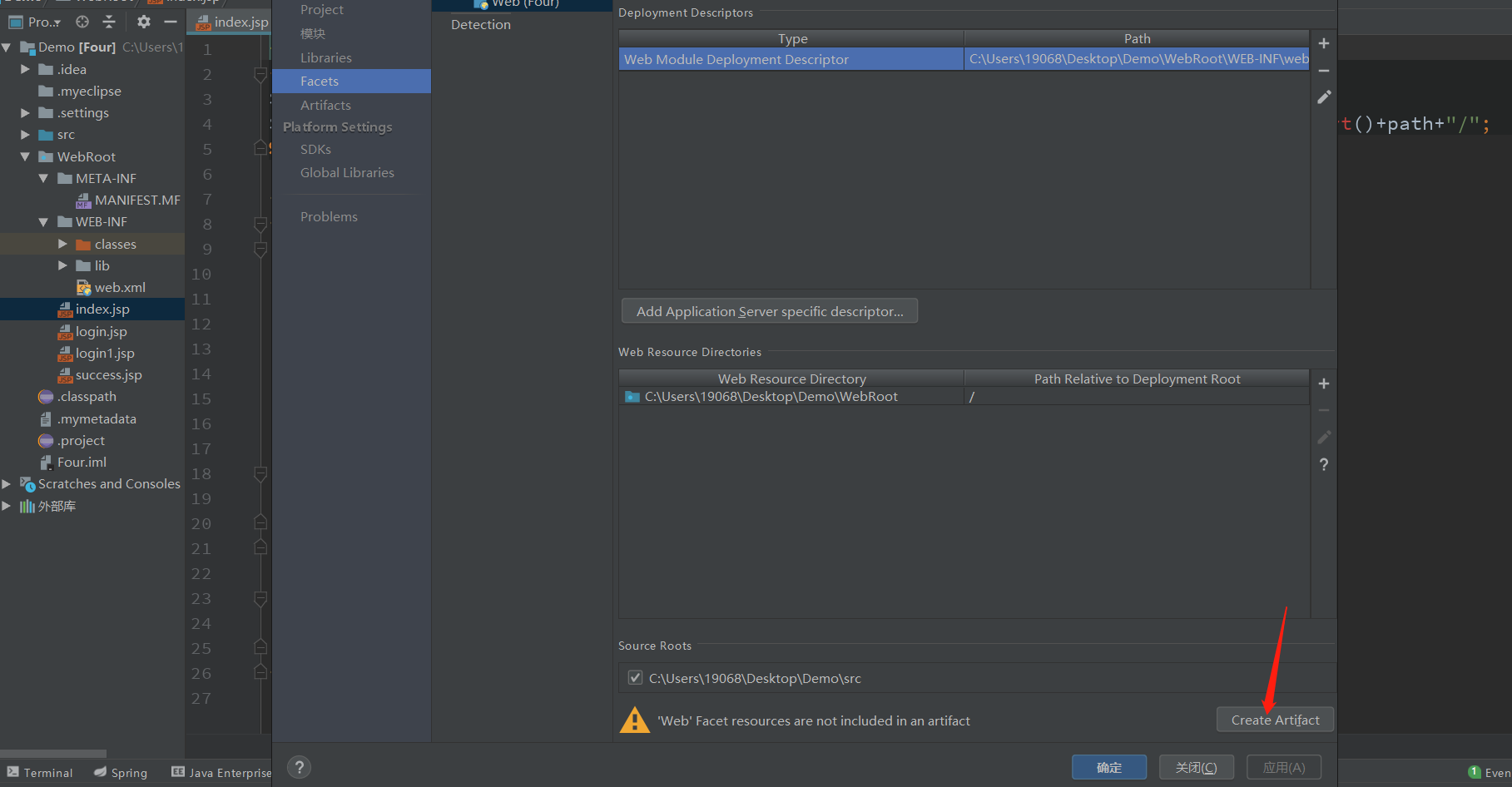Click the locate/scroll-from-source target icon
This screenshot has width=1512, height=787.
(82, 22)
